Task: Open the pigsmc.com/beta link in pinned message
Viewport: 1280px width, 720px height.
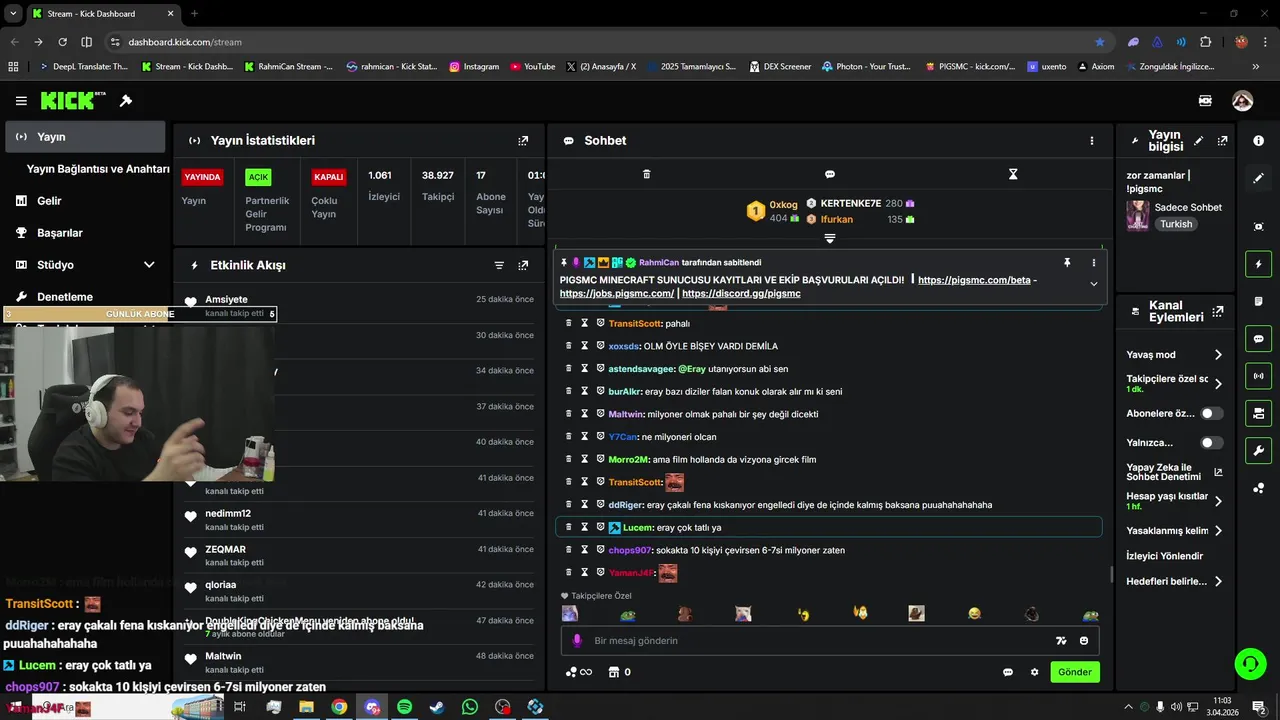Action: point(974,280)
